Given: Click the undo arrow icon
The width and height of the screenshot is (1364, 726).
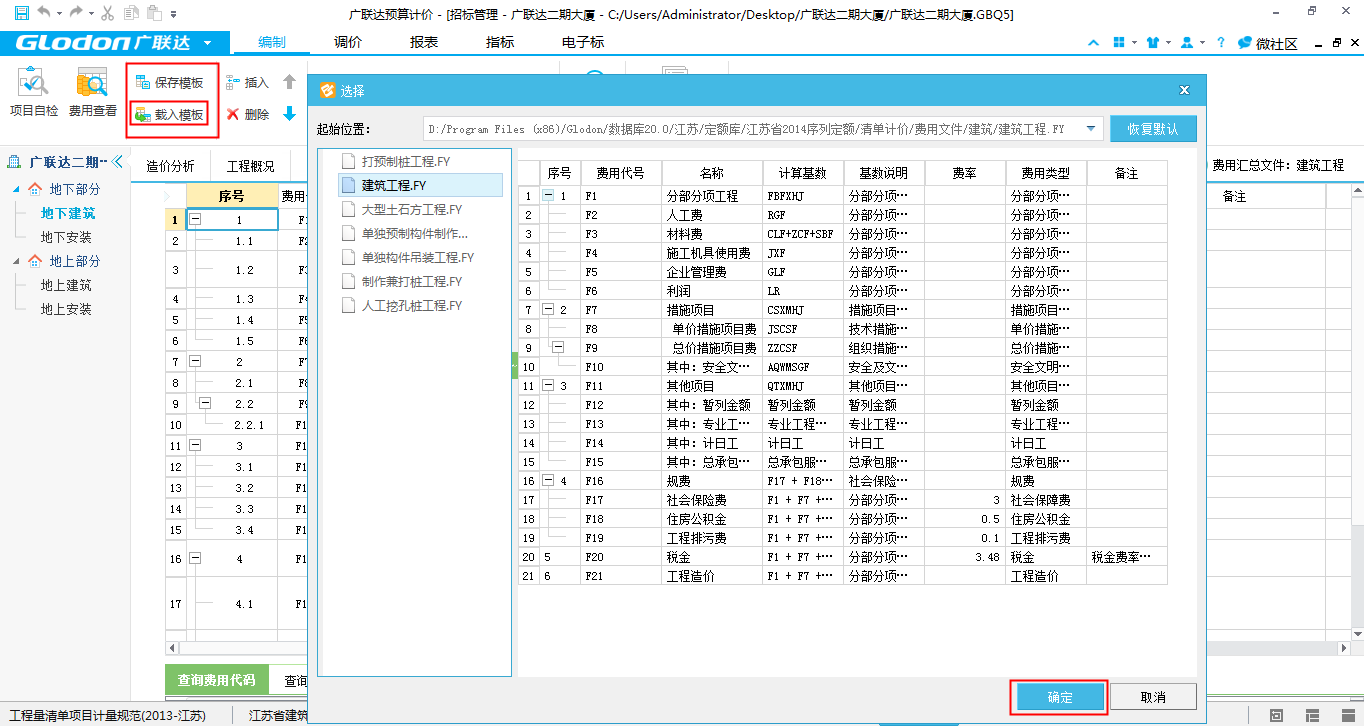Looking at the screenshot, I should point(44,13).
